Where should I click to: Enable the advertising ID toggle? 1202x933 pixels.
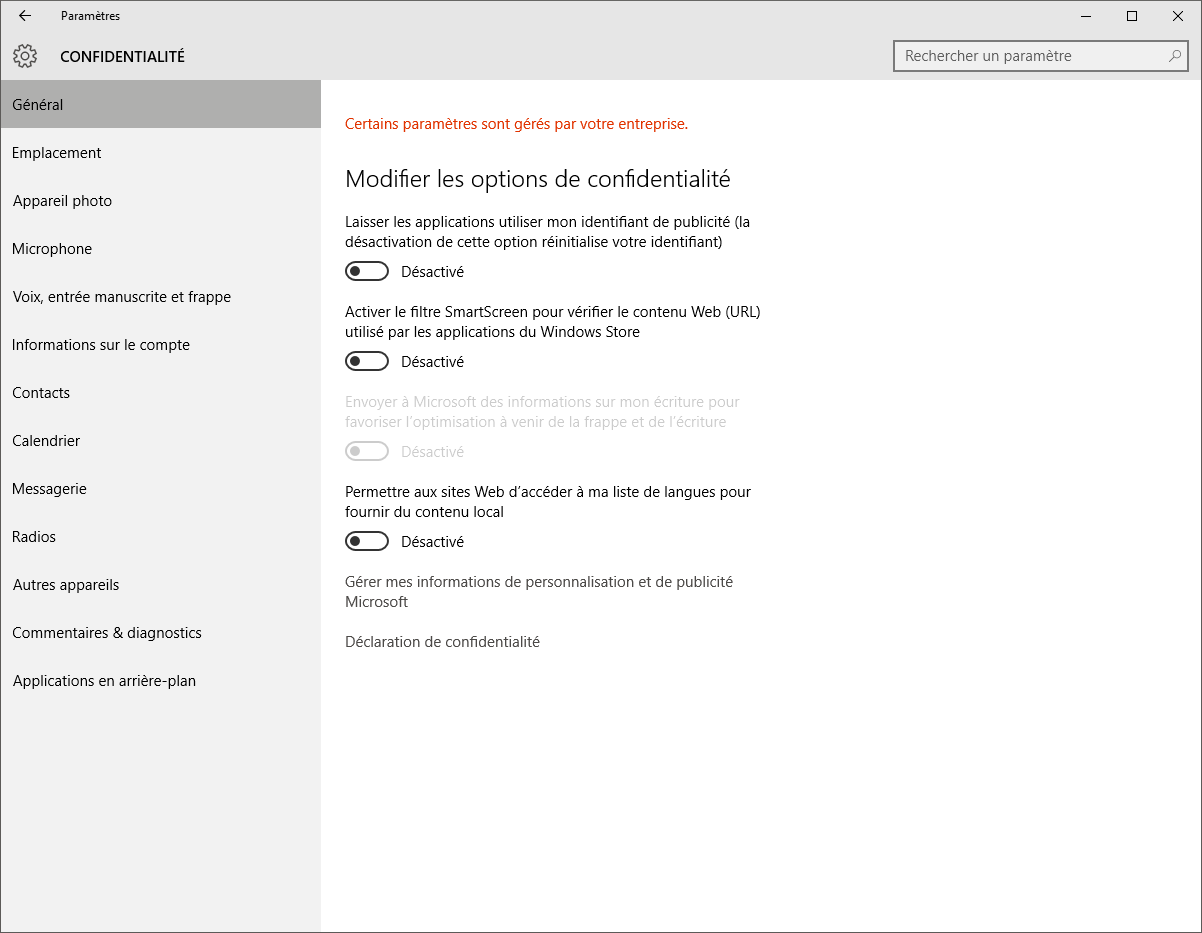[x=367, y=272]
